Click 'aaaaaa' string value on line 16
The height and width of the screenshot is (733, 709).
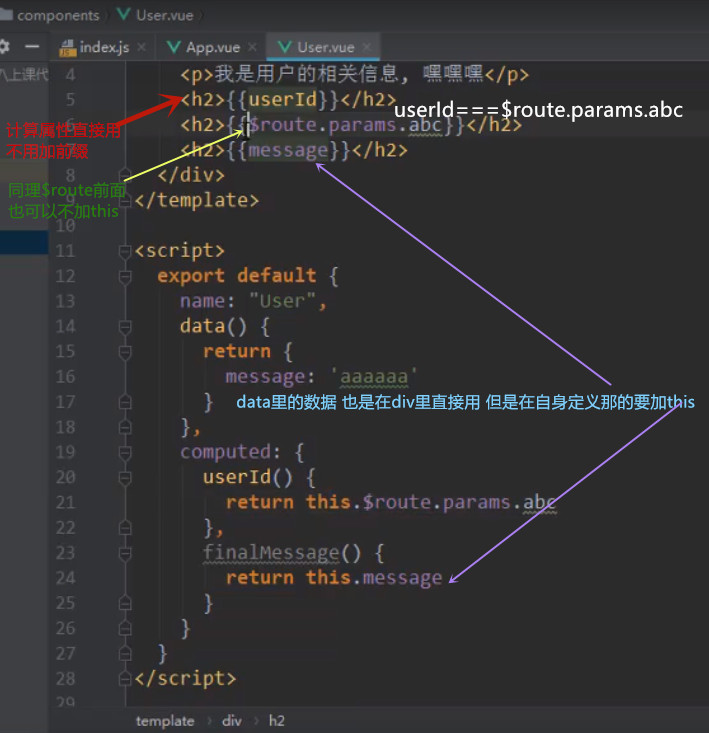pos(374,377)
